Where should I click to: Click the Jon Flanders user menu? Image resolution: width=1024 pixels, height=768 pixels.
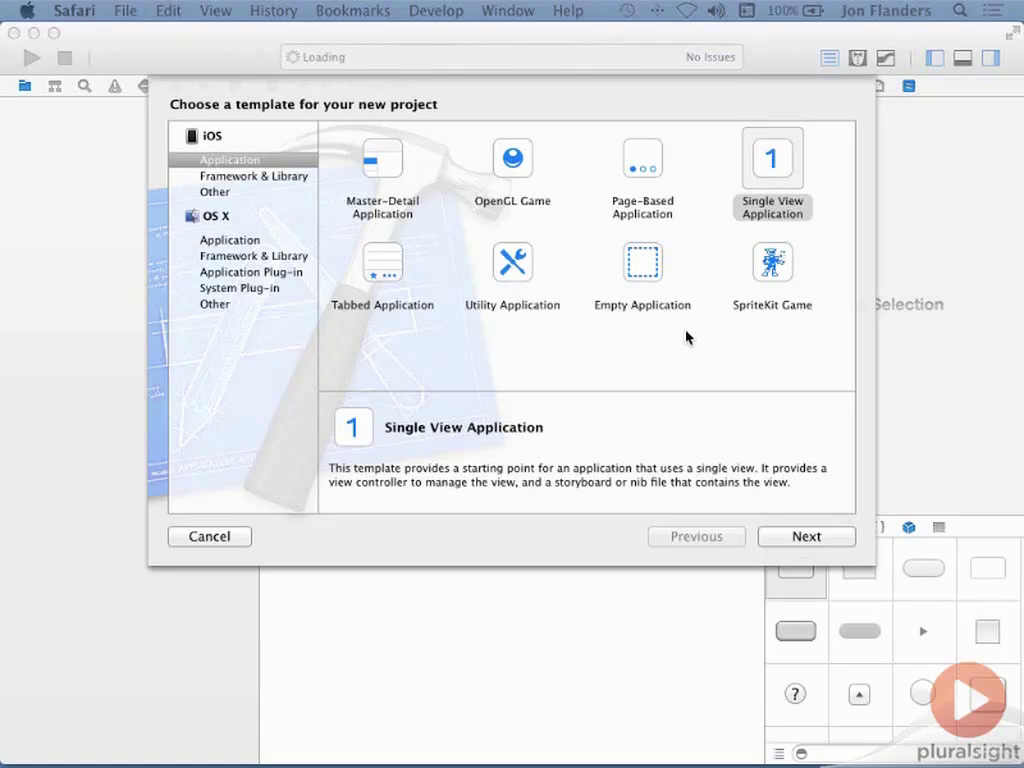886,10
